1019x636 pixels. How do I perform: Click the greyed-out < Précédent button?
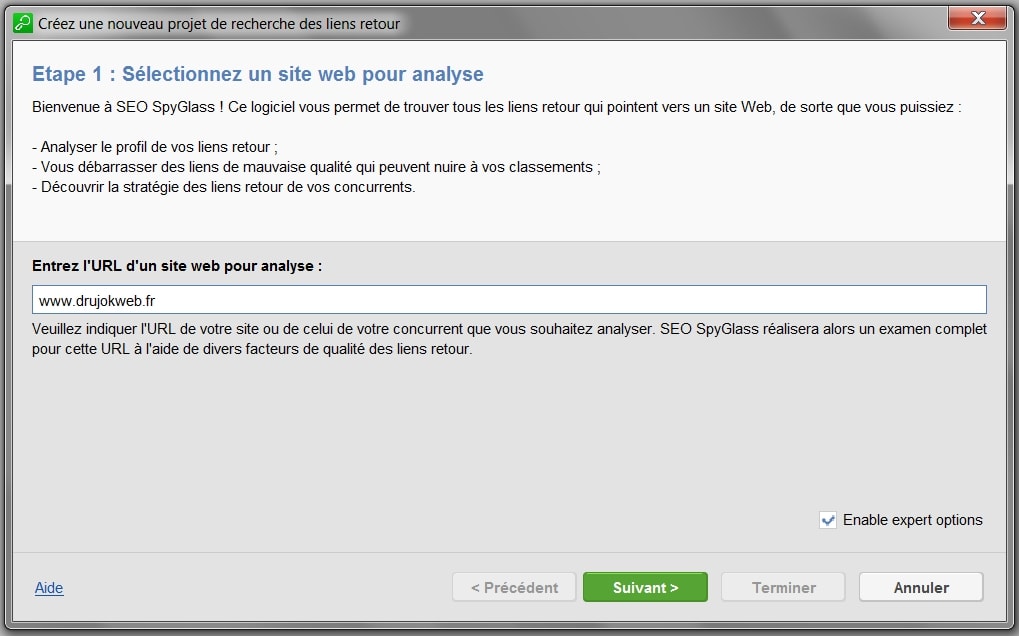coord(514,587)
